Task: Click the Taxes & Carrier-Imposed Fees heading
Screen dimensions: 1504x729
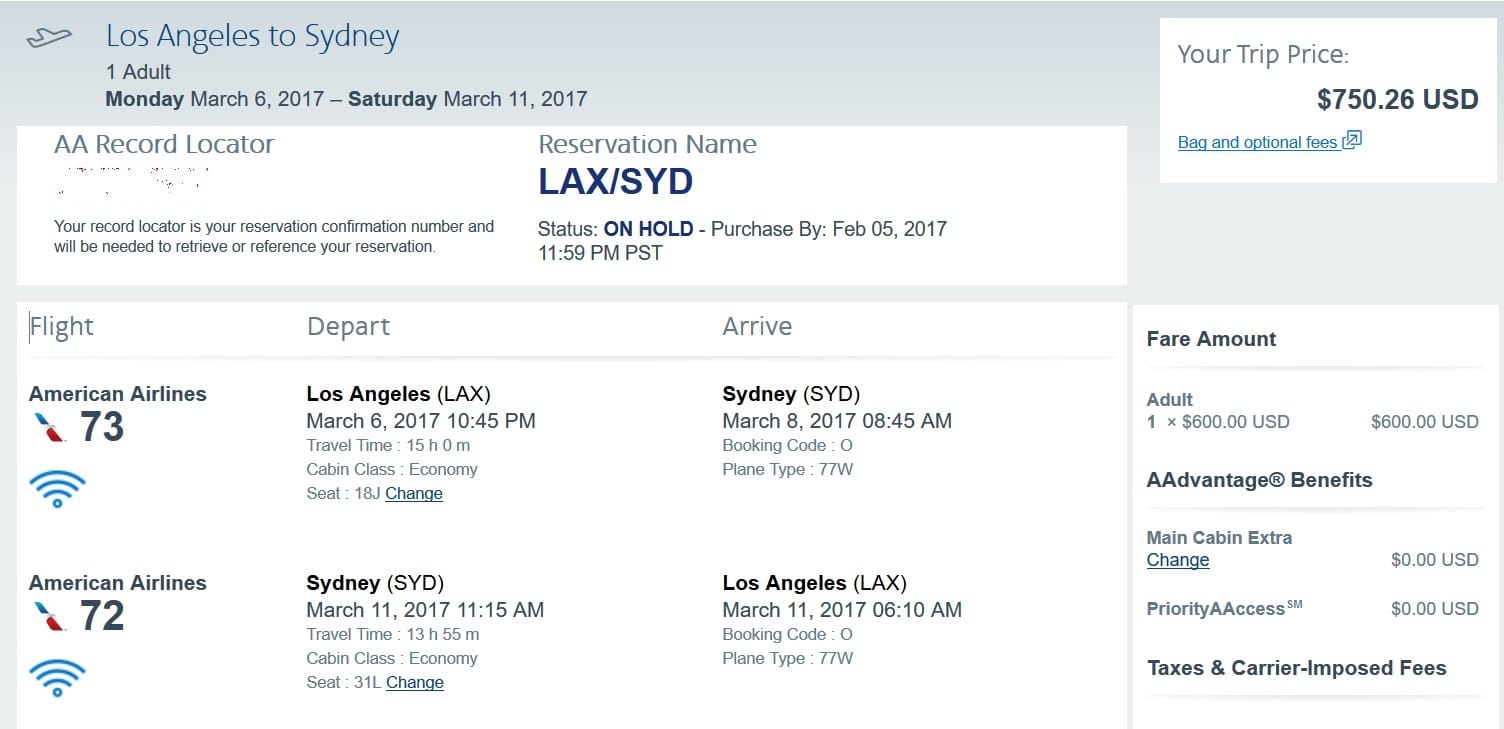Action: (1297, 668)
